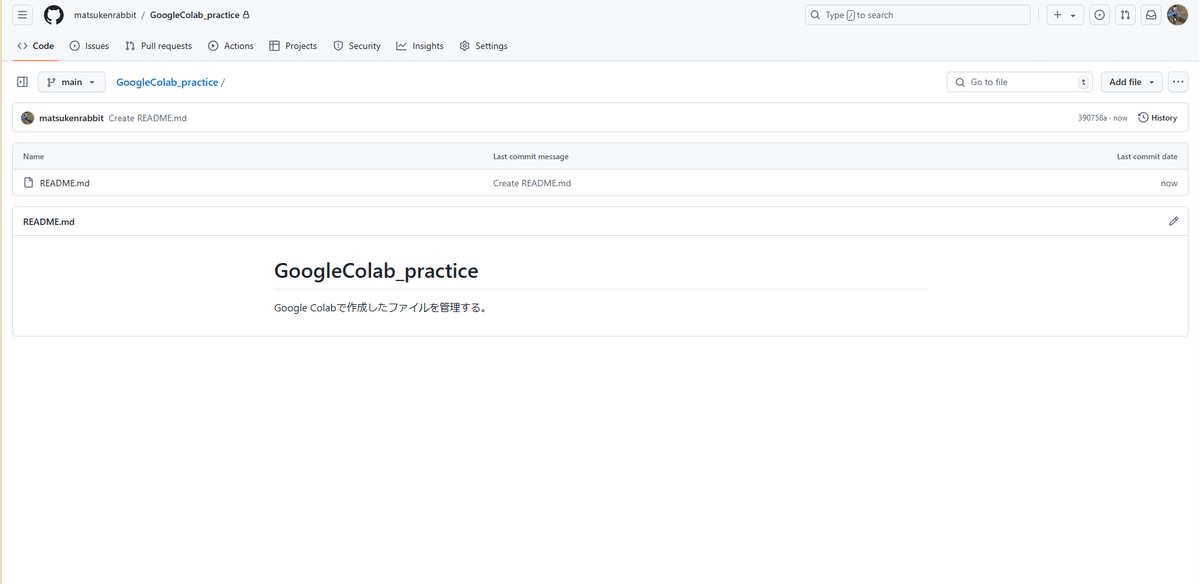The width and height of the screenshot is (1200, 584).
Task: Open the global issues icon
Action: (x=1099, y=14)
